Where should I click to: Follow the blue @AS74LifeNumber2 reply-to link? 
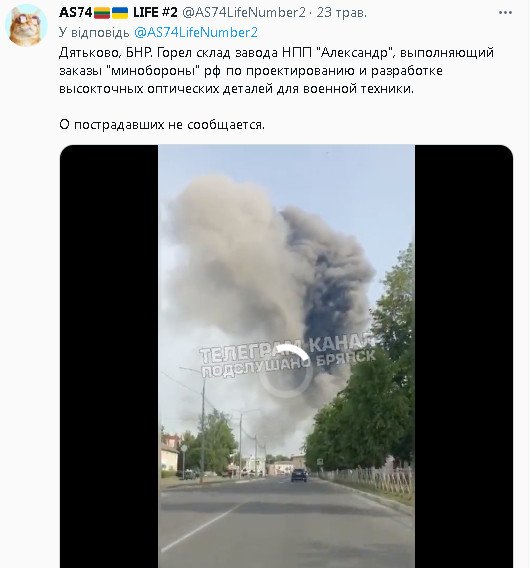pyautogui.click(x=196, y=33)
